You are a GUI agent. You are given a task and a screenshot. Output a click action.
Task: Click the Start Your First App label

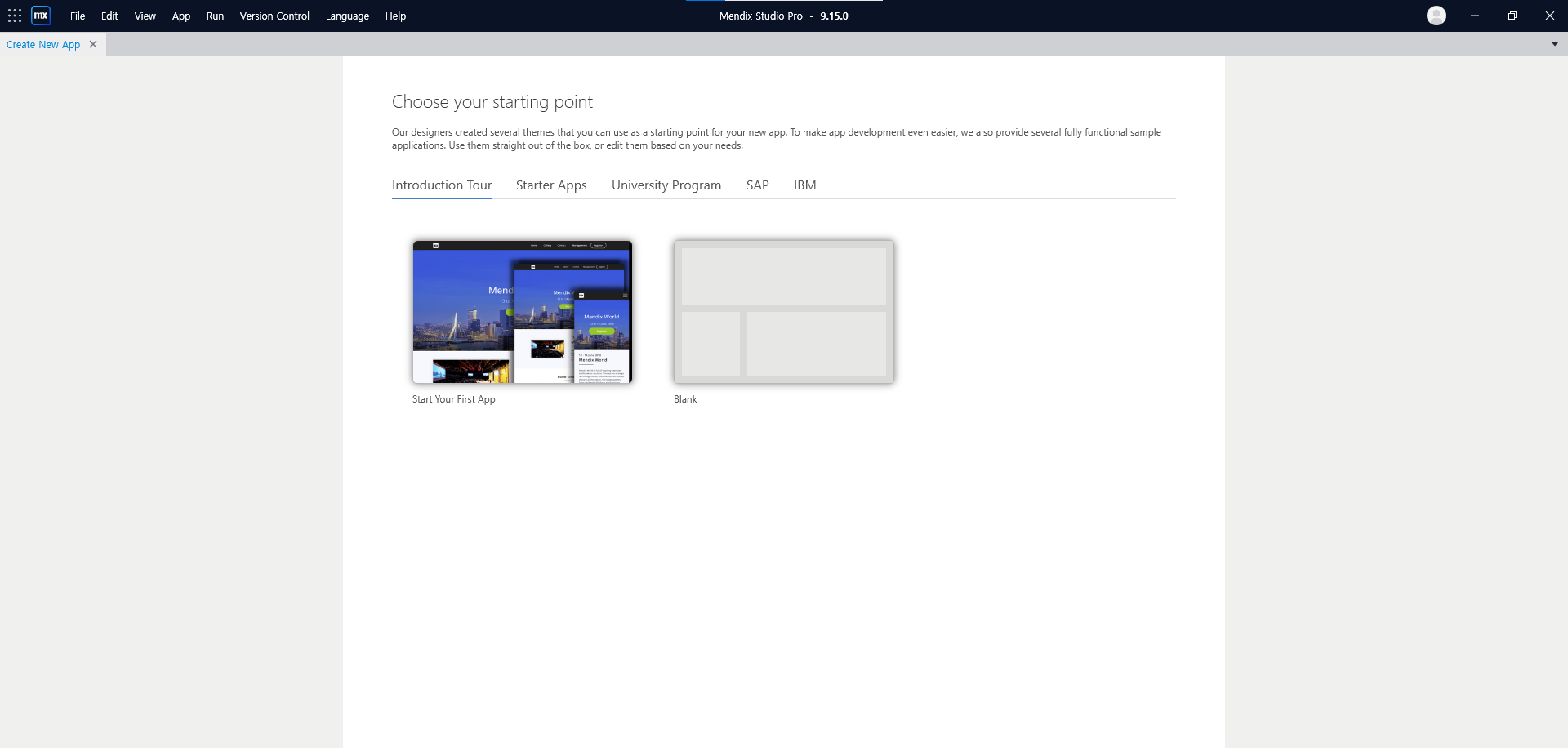(x=453, y=399)
